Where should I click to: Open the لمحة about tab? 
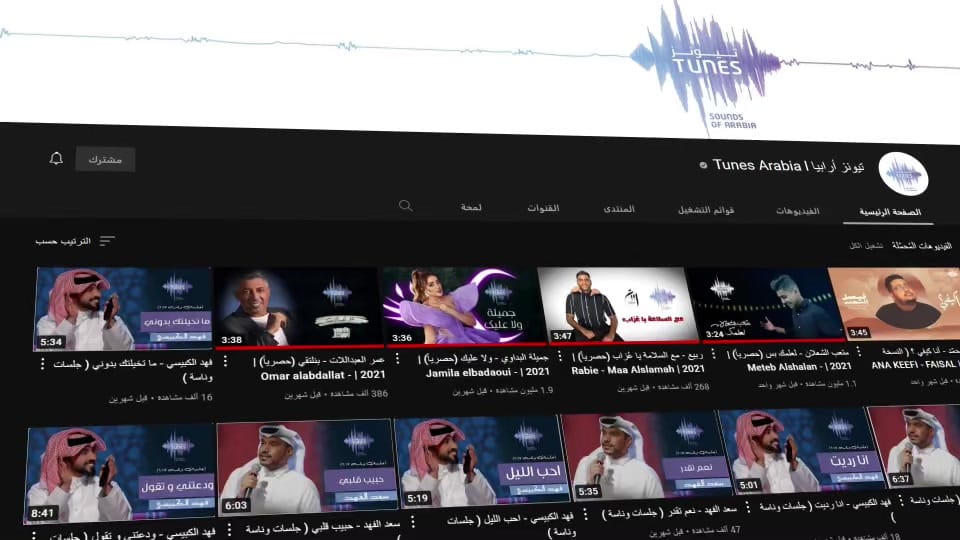coord(471,207)
